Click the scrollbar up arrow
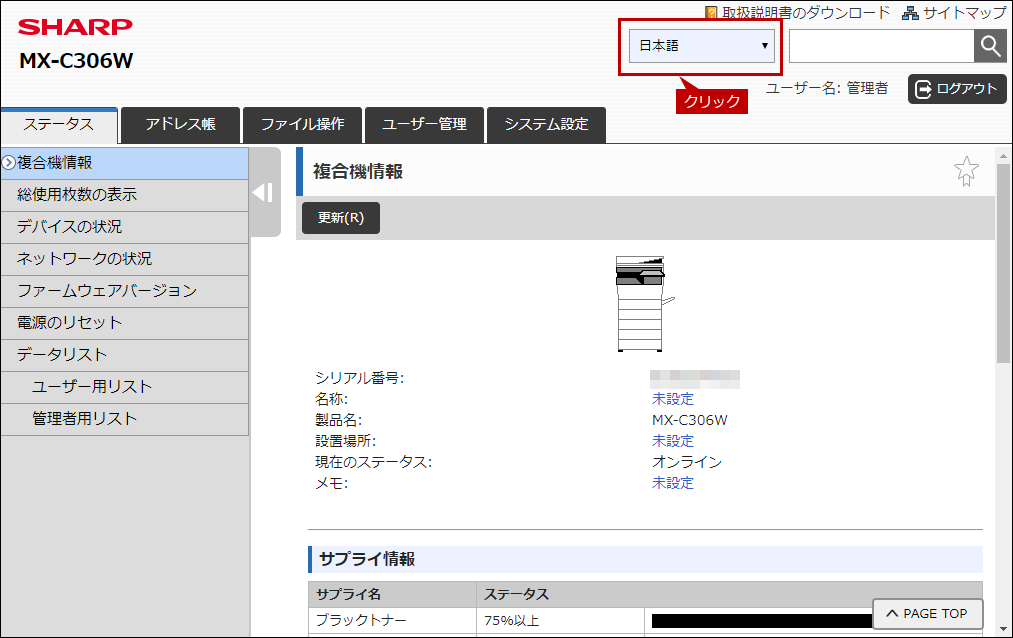The width and height of the screenshot is (1013, 638). [x=1003, y=155]
